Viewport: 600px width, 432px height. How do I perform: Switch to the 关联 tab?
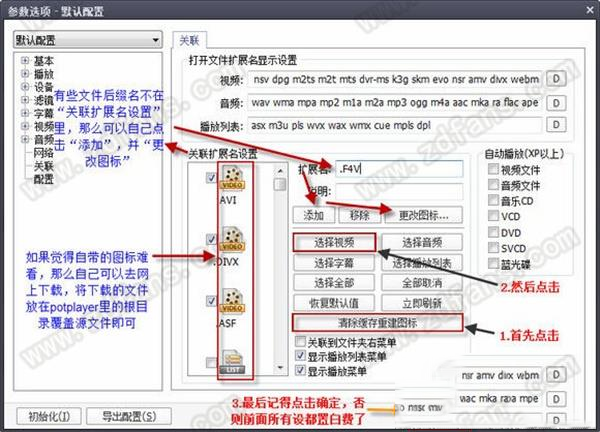click(x=189, y=41)
